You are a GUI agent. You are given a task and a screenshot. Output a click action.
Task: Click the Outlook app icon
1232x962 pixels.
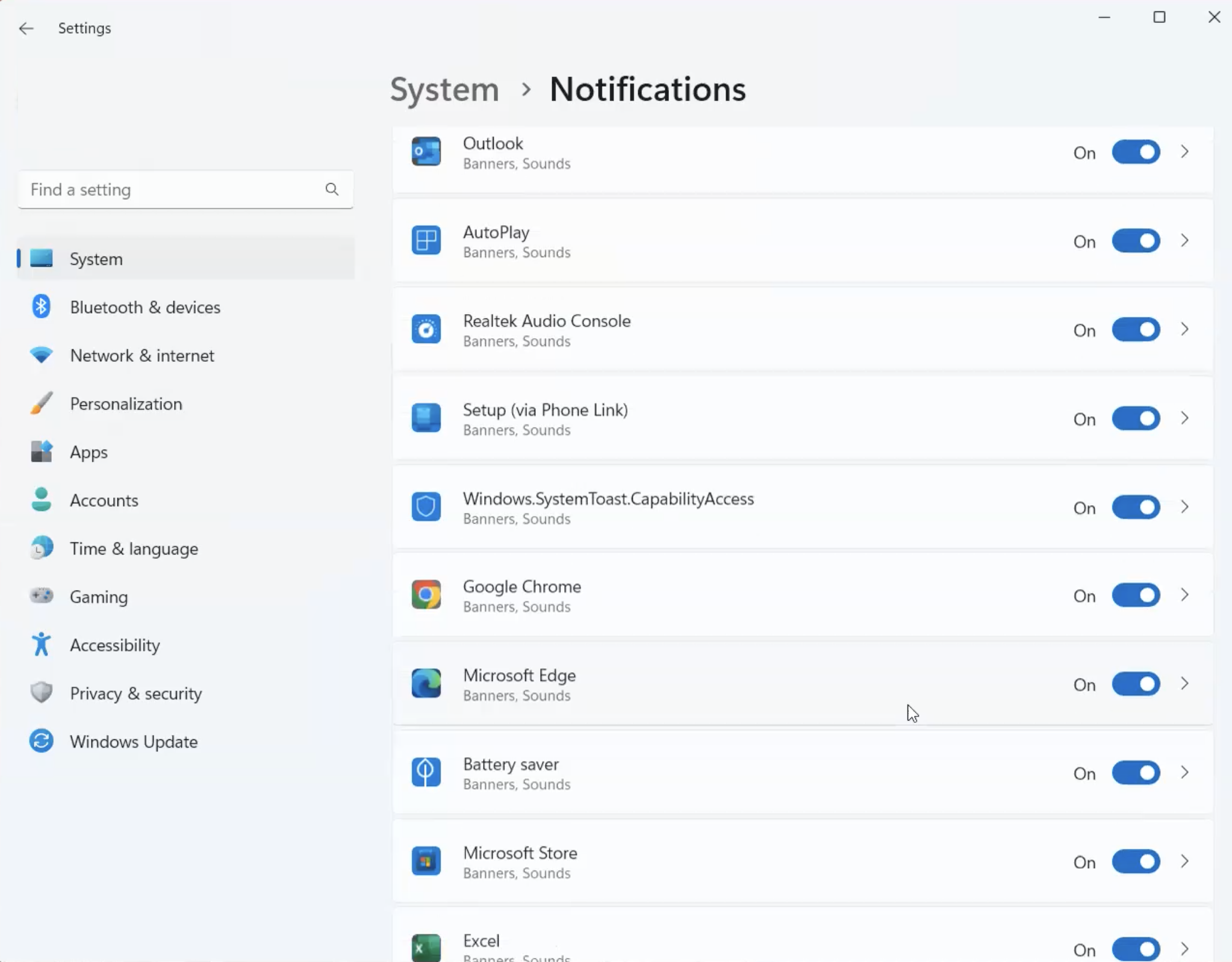[x=426, y=152]
